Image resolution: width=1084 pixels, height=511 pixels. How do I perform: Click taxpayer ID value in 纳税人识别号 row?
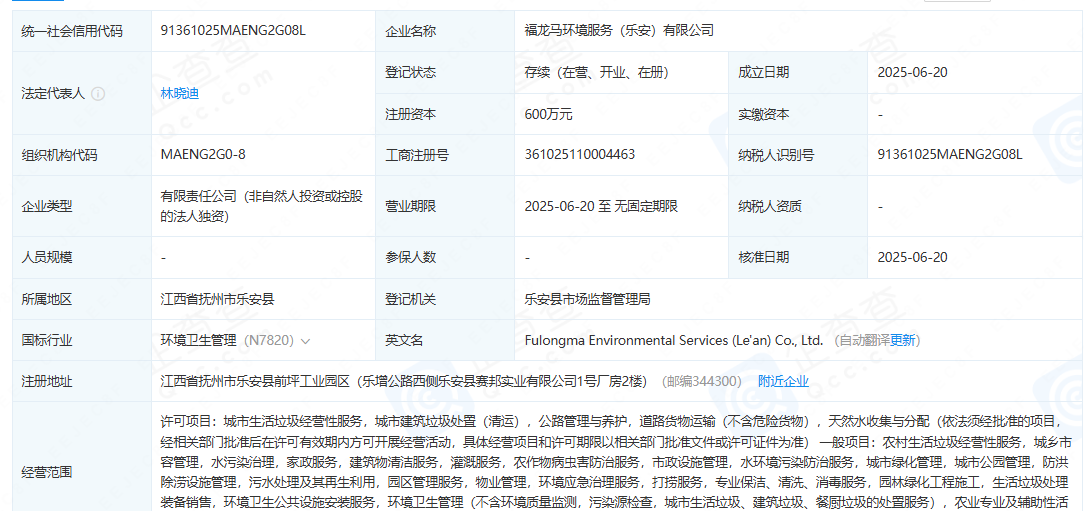[950, 154]
